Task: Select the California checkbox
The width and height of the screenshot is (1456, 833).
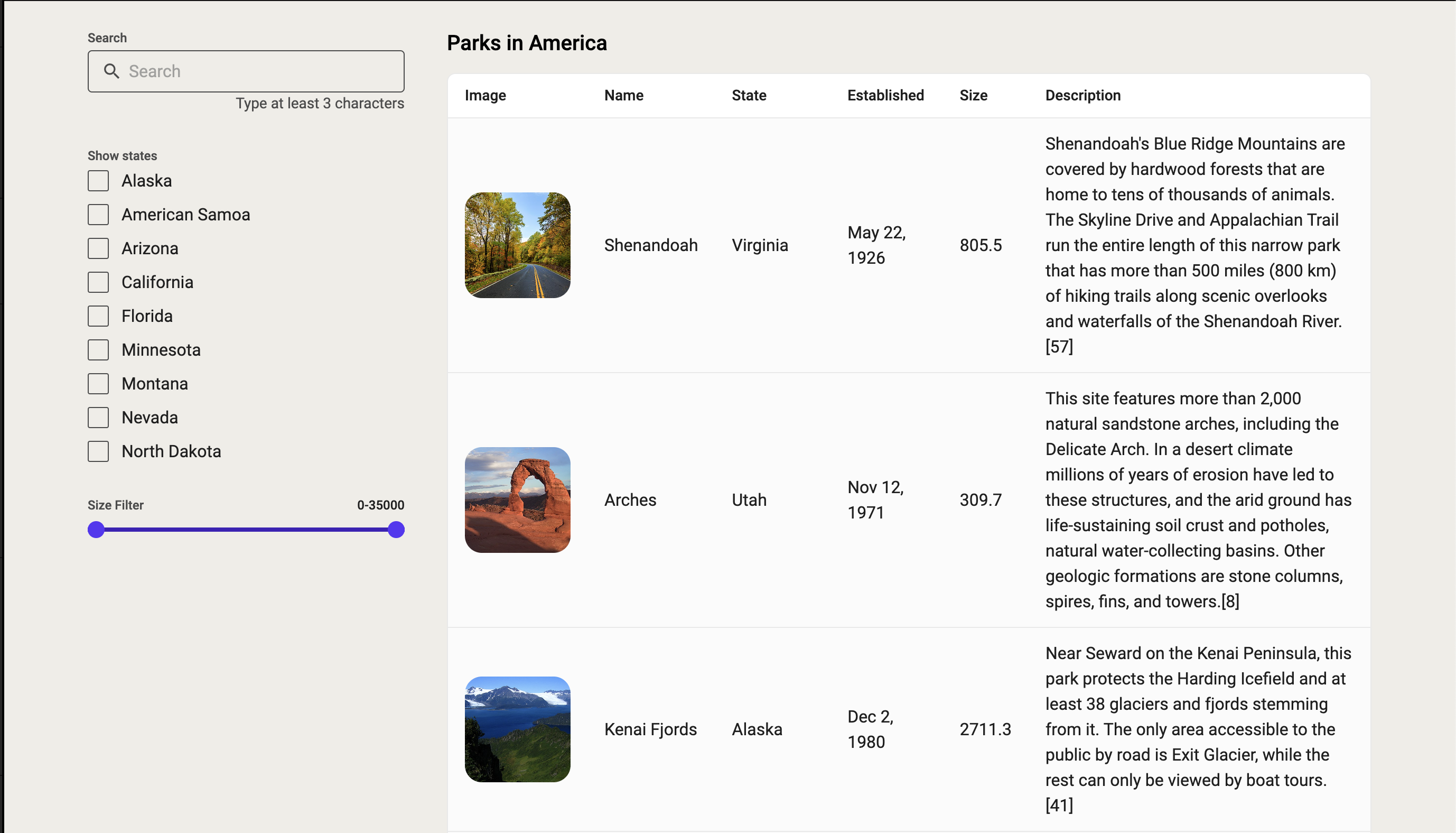Action: (x=98, y=282)
